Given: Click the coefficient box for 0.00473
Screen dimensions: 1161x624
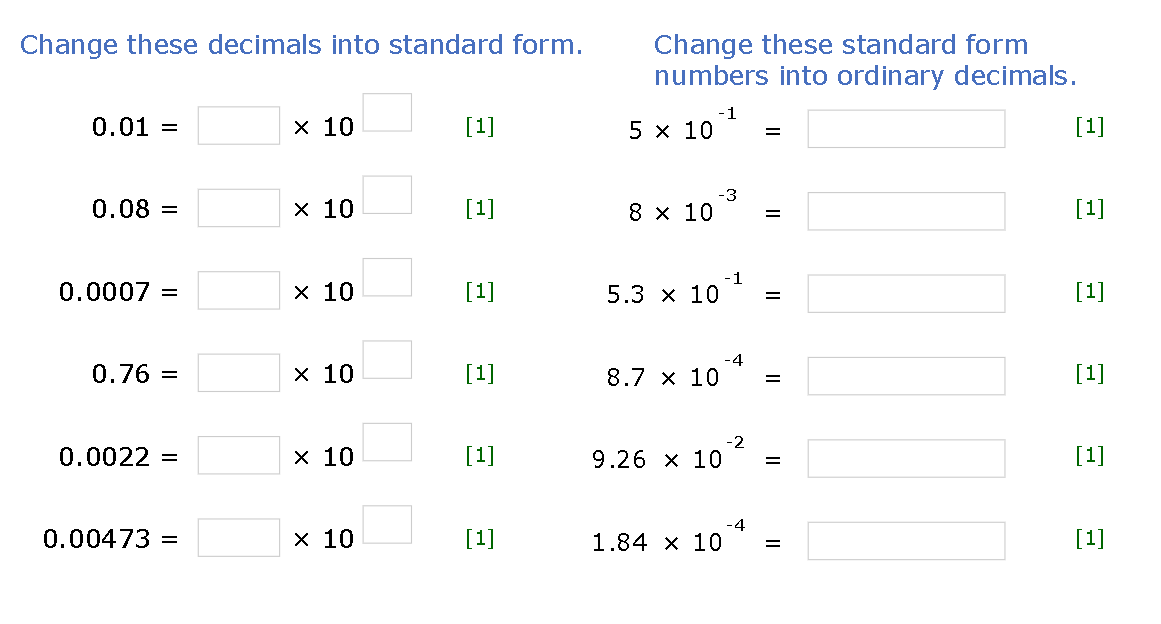Looking at the screenshot, I should 238,537.
